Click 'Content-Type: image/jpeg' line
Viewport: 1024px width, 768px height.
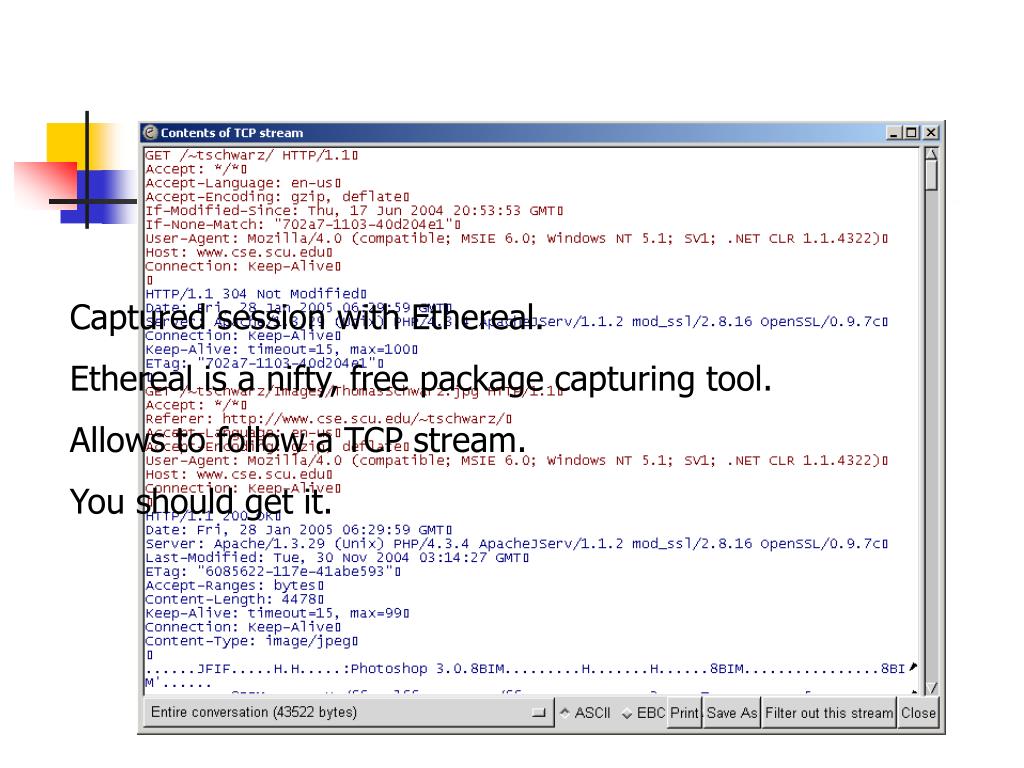point(251,641)
